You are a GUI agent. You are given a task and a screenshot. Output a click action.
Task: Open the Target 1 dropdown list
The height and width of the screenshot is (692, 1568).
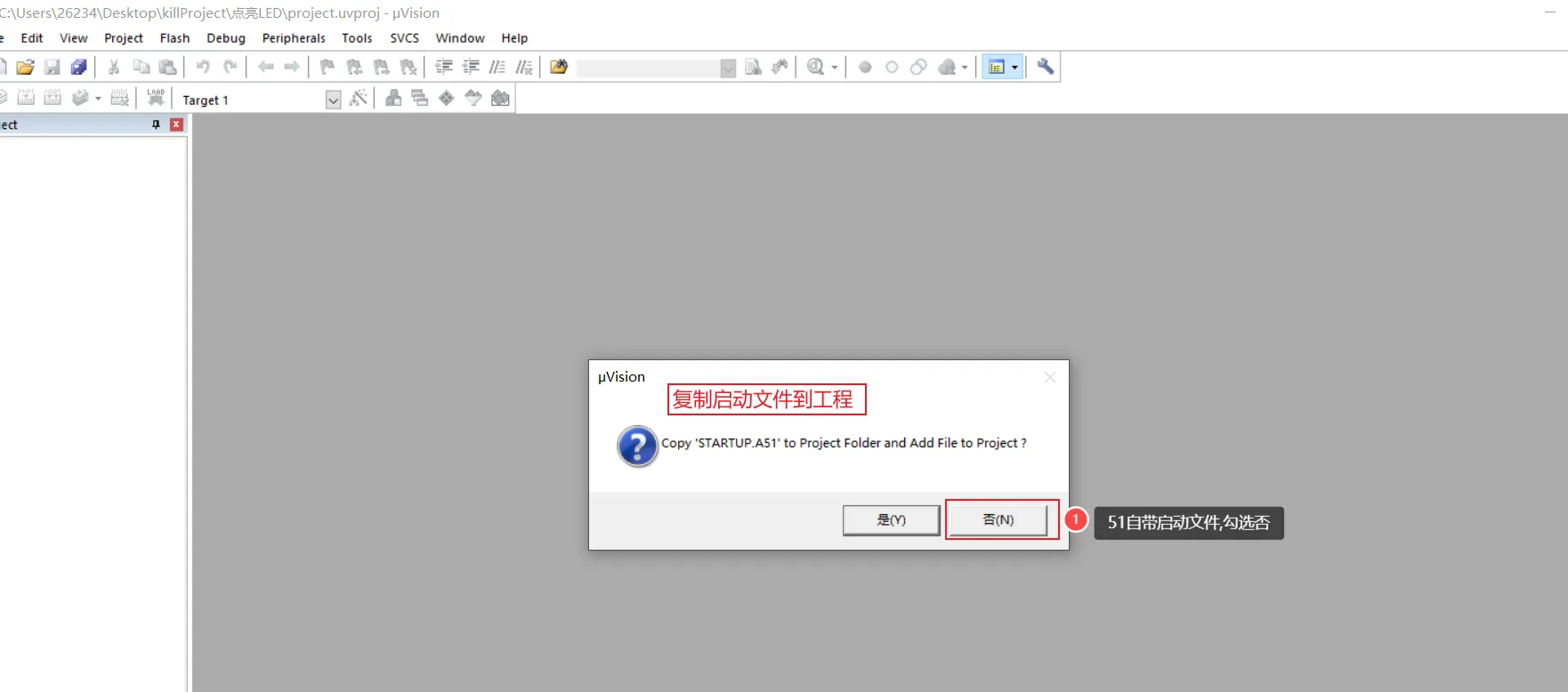point(333,100)
